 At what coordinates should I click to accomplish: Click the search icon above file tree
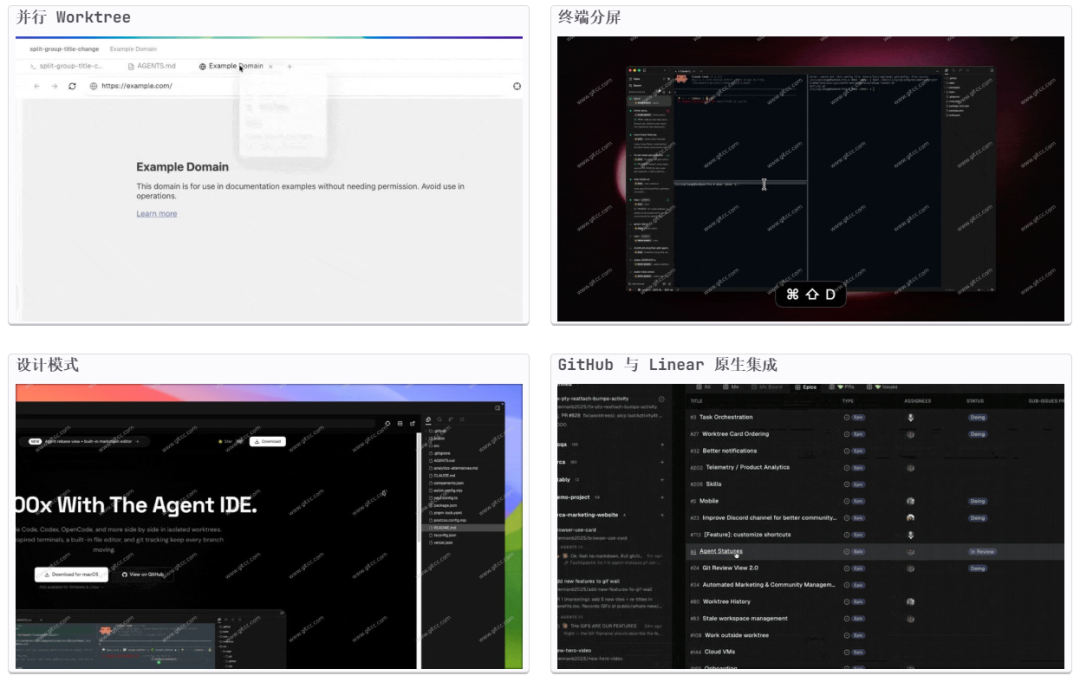coord(439,420)
